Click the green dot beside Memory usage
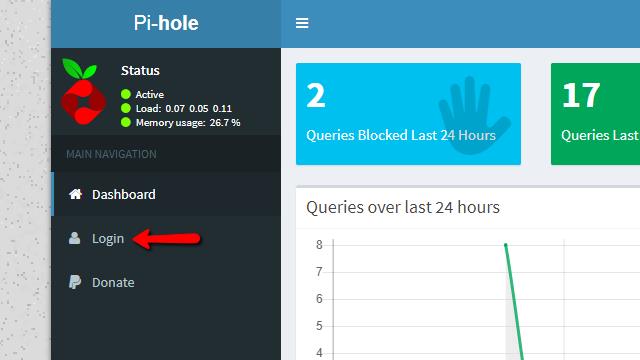This screenshot has width=640, height=360. [126, 122]
